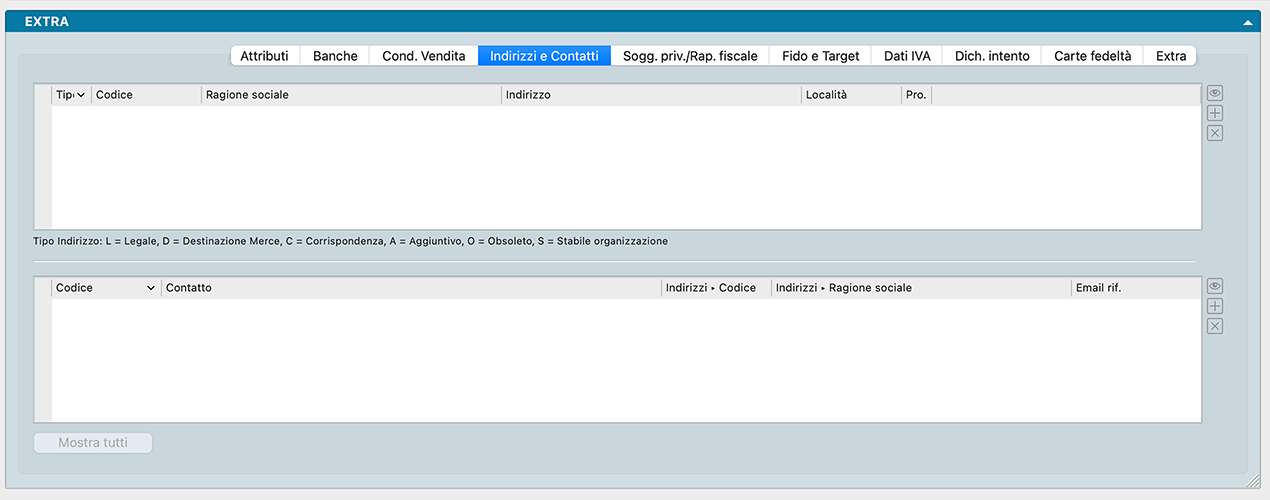Switch to the Dati IVA tab

tap(907, 56)
